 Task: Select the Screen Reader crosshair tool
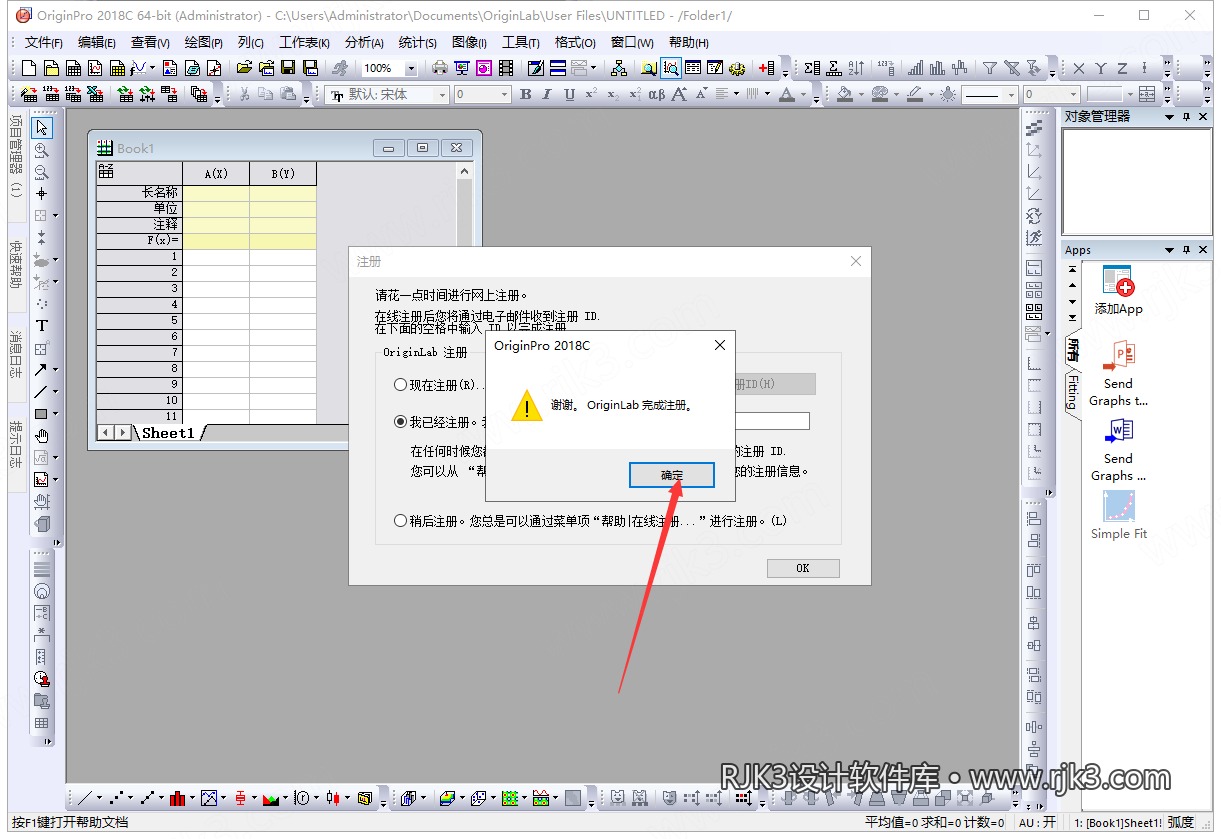tap(41, 193)
